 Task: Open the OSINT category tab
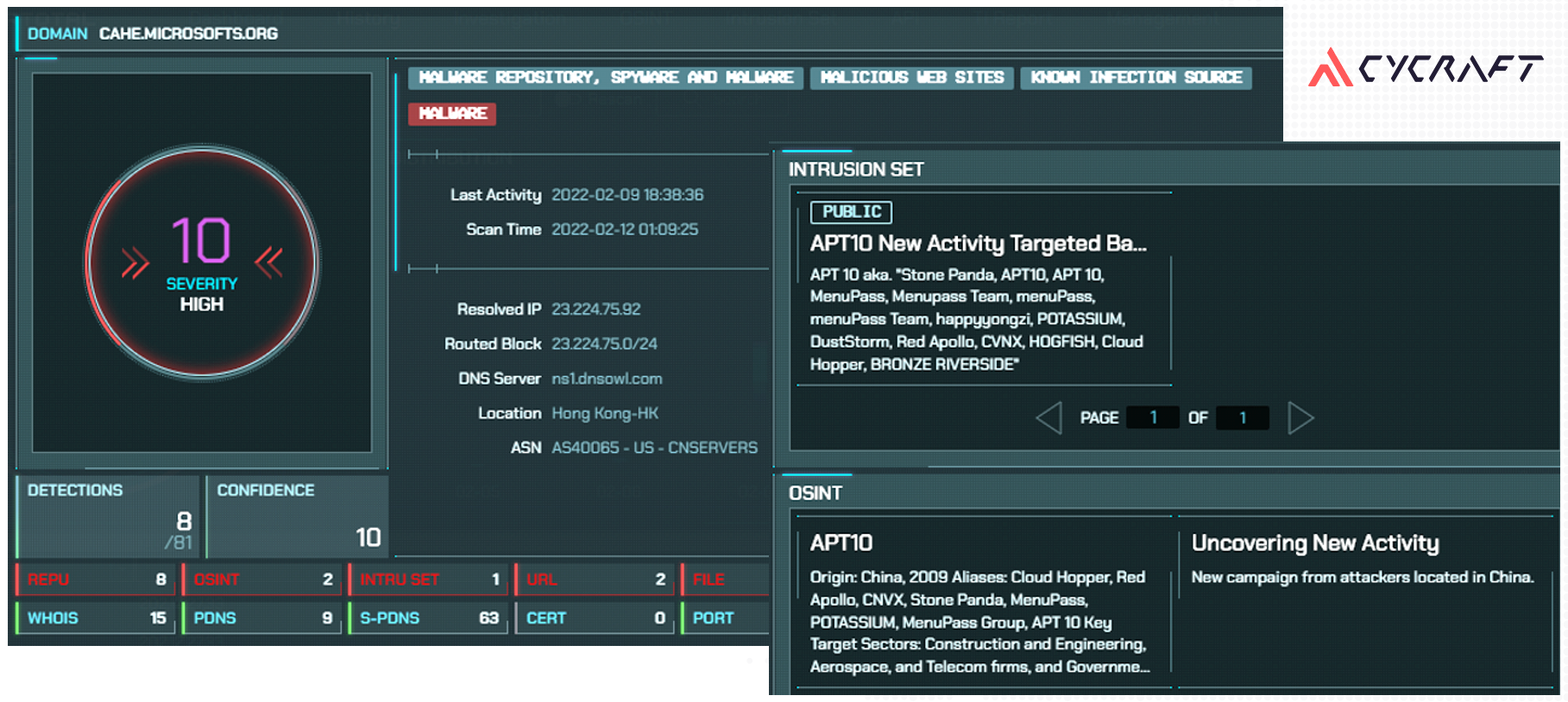pos(262,580)
